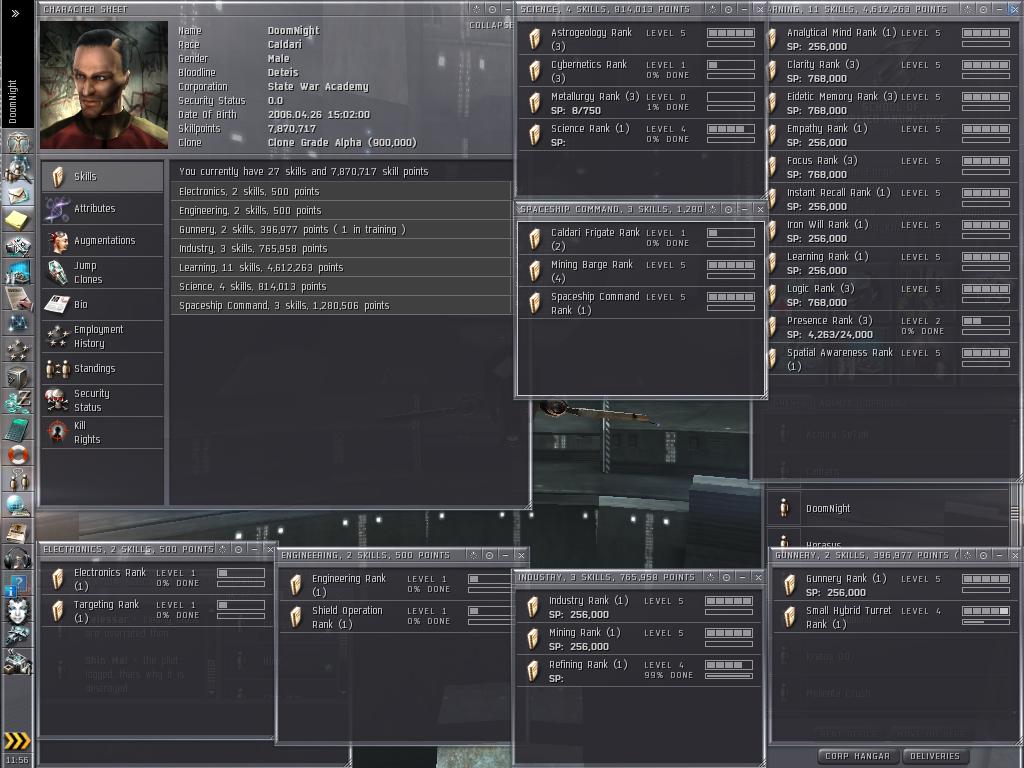
Task: Click the Presence skill level progress bar
Action: tap(986, 321)
